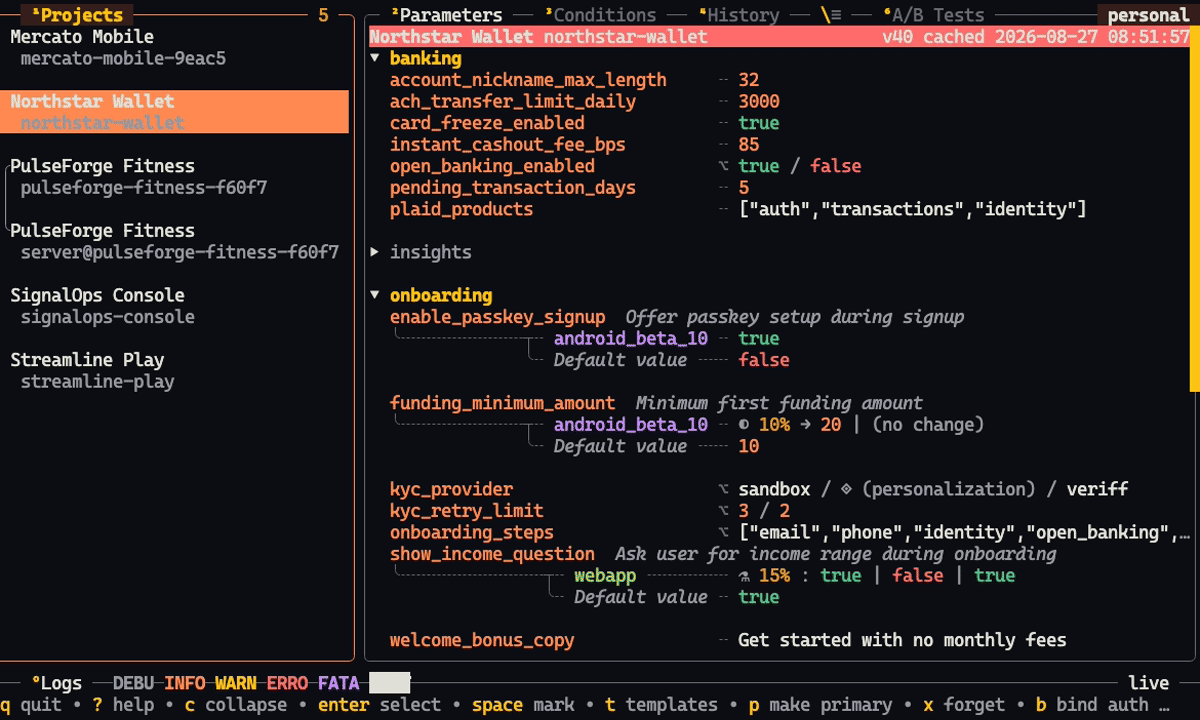Click android_beta_10 condition under funding_minimum_amount

[x=631, y=425]
